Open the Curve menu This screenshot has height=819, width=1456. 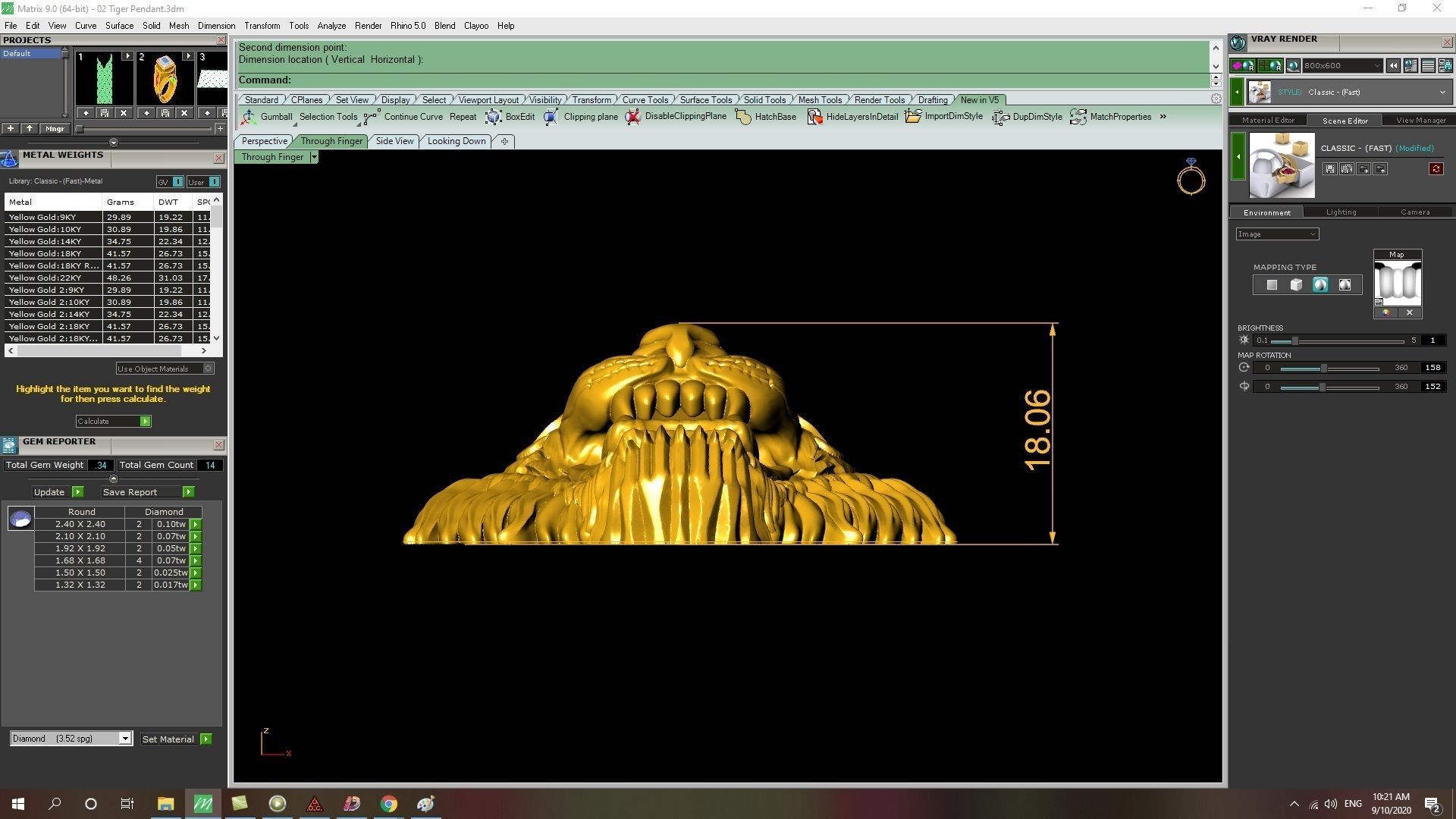(x=85, y=26)
